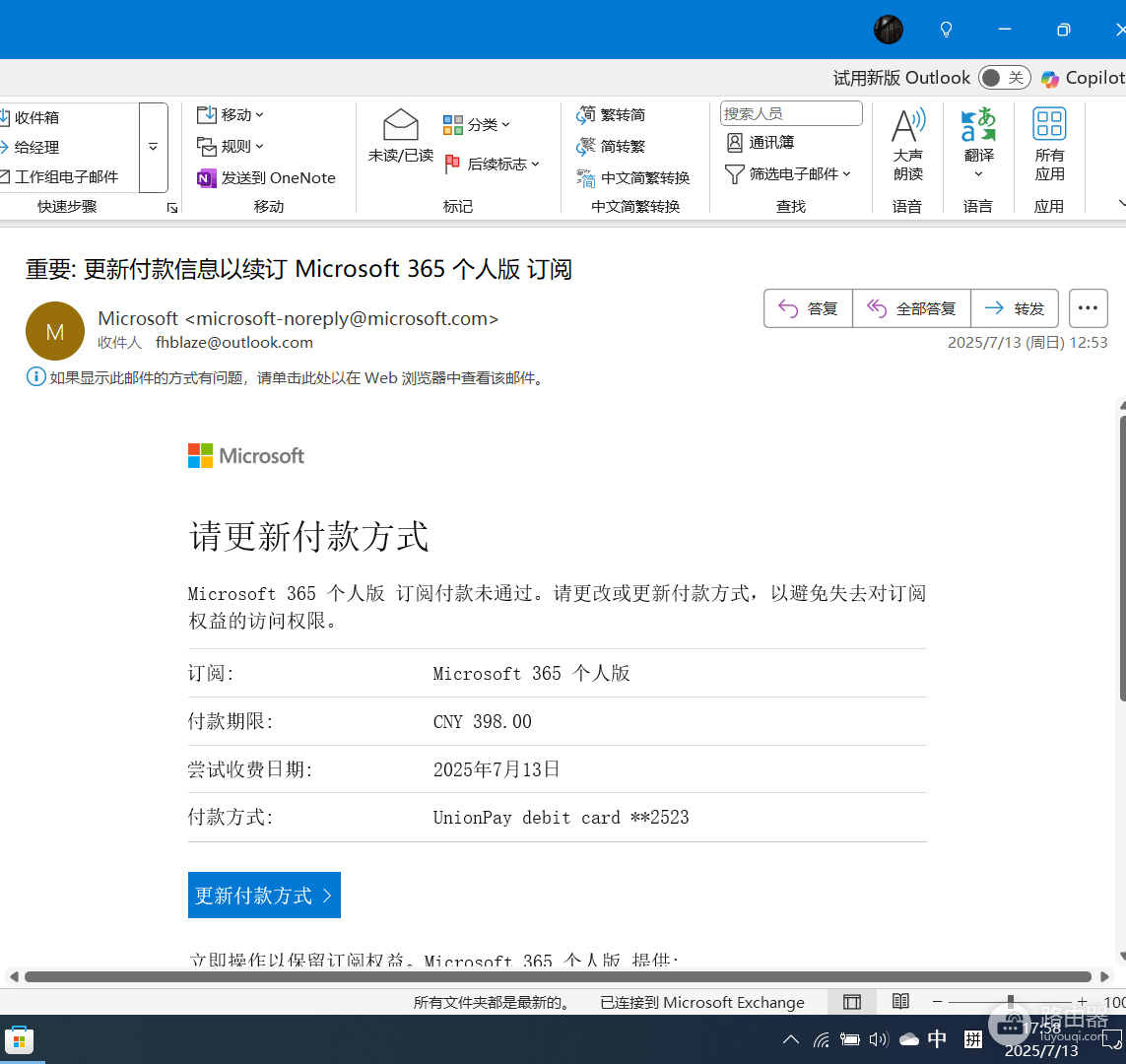Image resolution: width=1126 pixels, height=1064 pixels.
Task: Click the Update payment method (更新付款方式) button
Action: tap(264, 896)
